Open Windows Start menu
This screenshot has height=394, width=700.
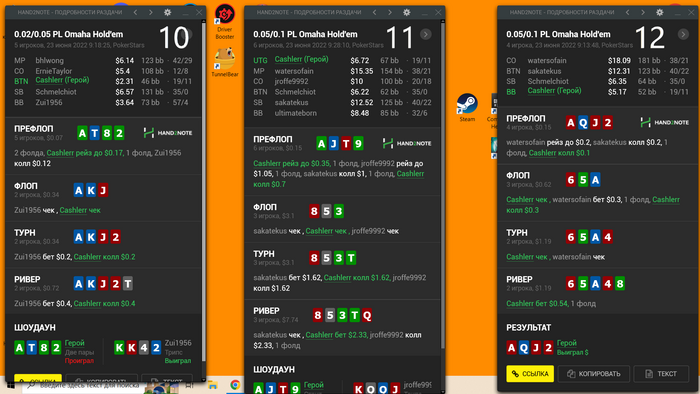click(x=10, y=385)
